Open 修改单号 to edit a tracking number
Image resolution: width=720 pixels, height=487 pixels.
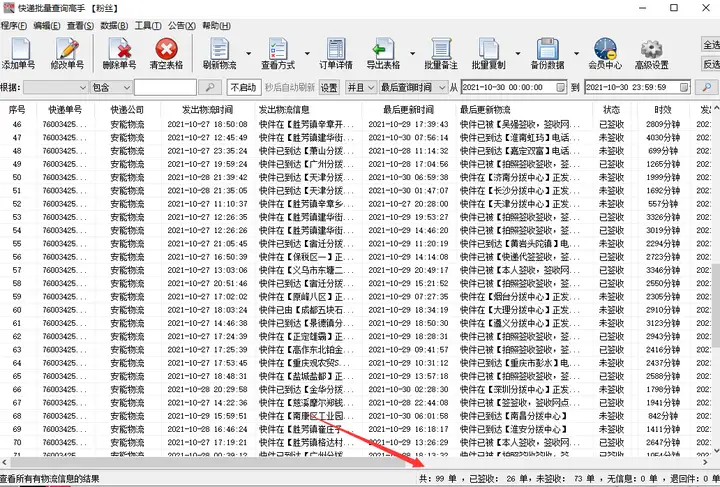[x=68, y=53]
